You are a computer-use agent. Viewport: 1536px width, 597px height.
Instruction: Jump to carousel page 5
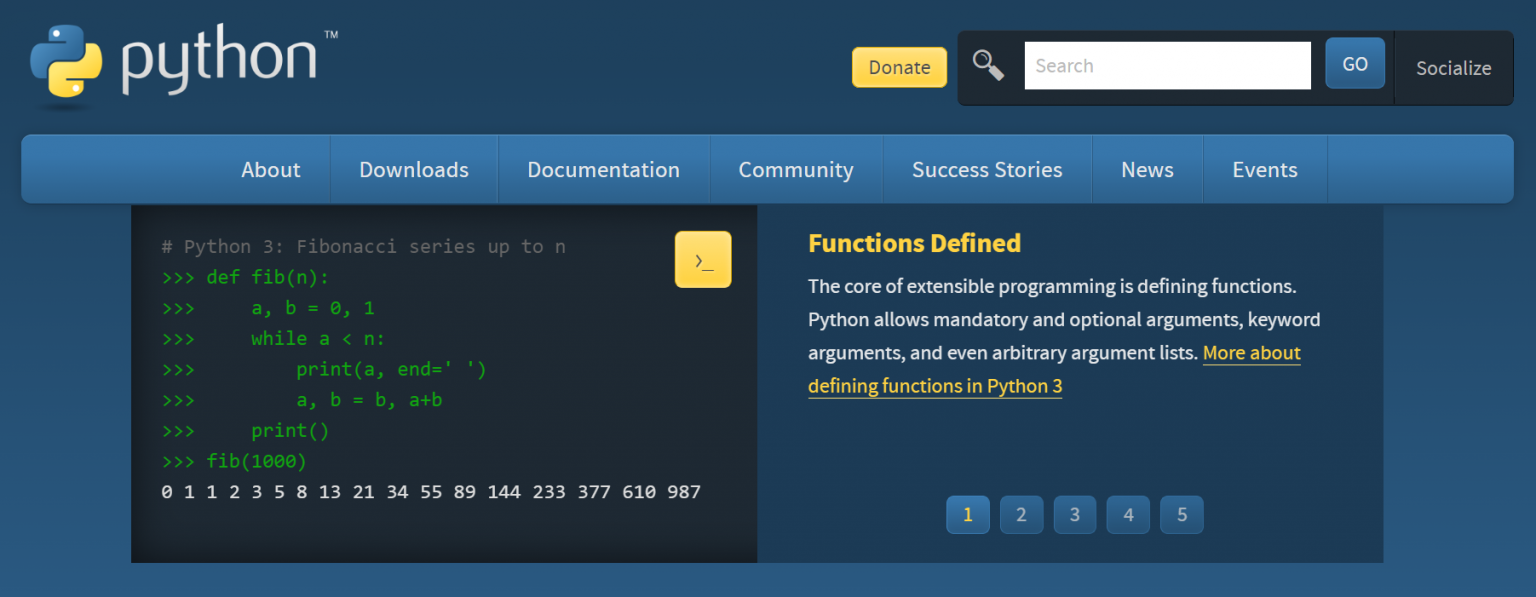(x=1181, y=514)
